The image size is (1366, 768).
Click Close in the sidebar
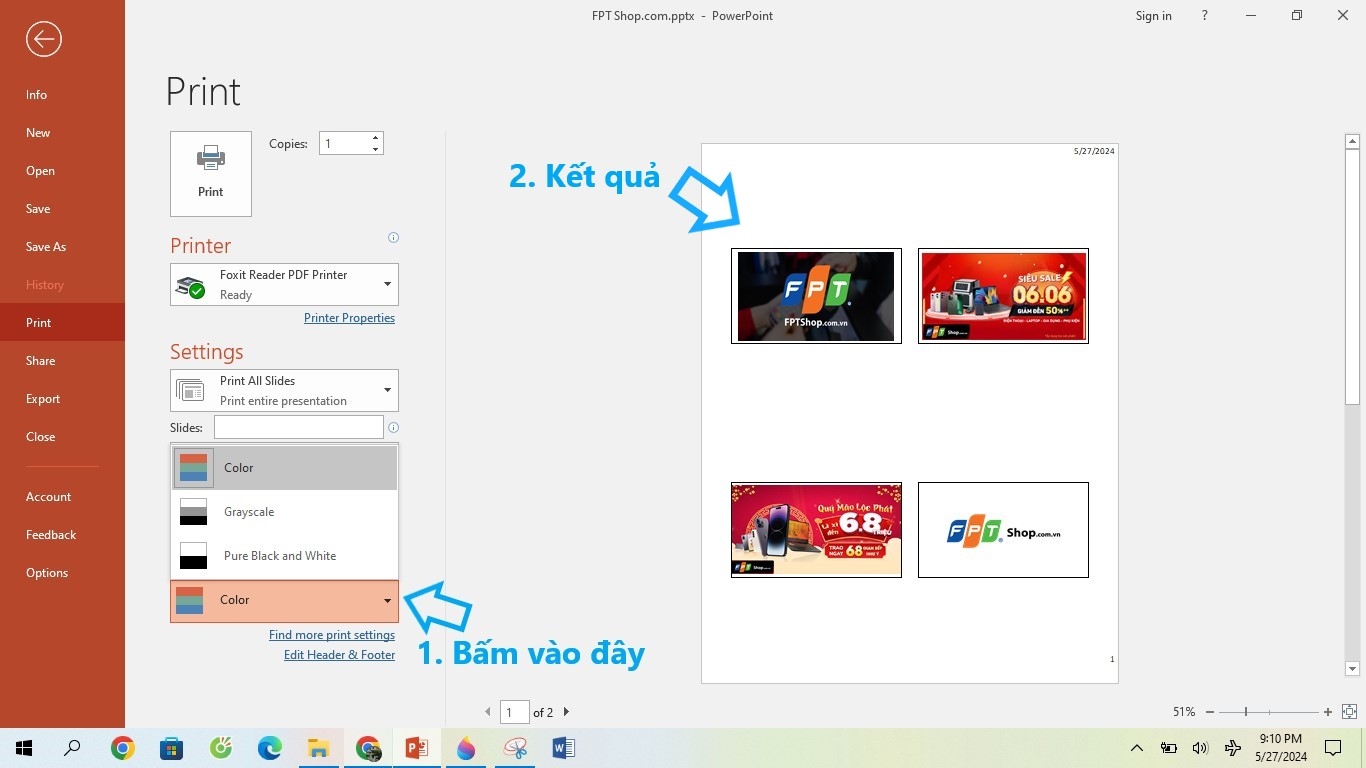pos(62,437)
